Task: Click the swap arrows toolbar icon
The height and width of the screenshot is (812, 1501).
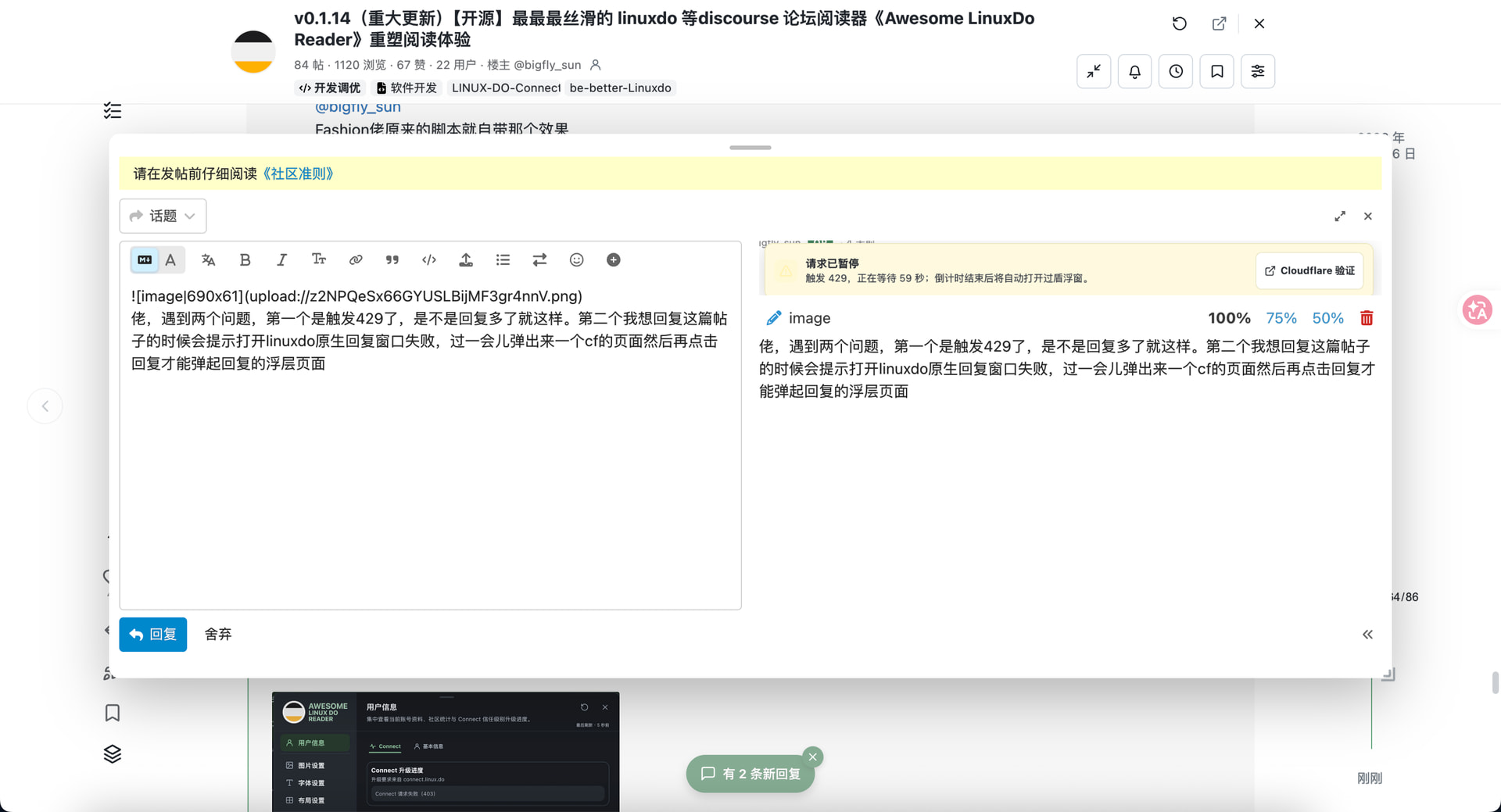Action: pos(539,260)
